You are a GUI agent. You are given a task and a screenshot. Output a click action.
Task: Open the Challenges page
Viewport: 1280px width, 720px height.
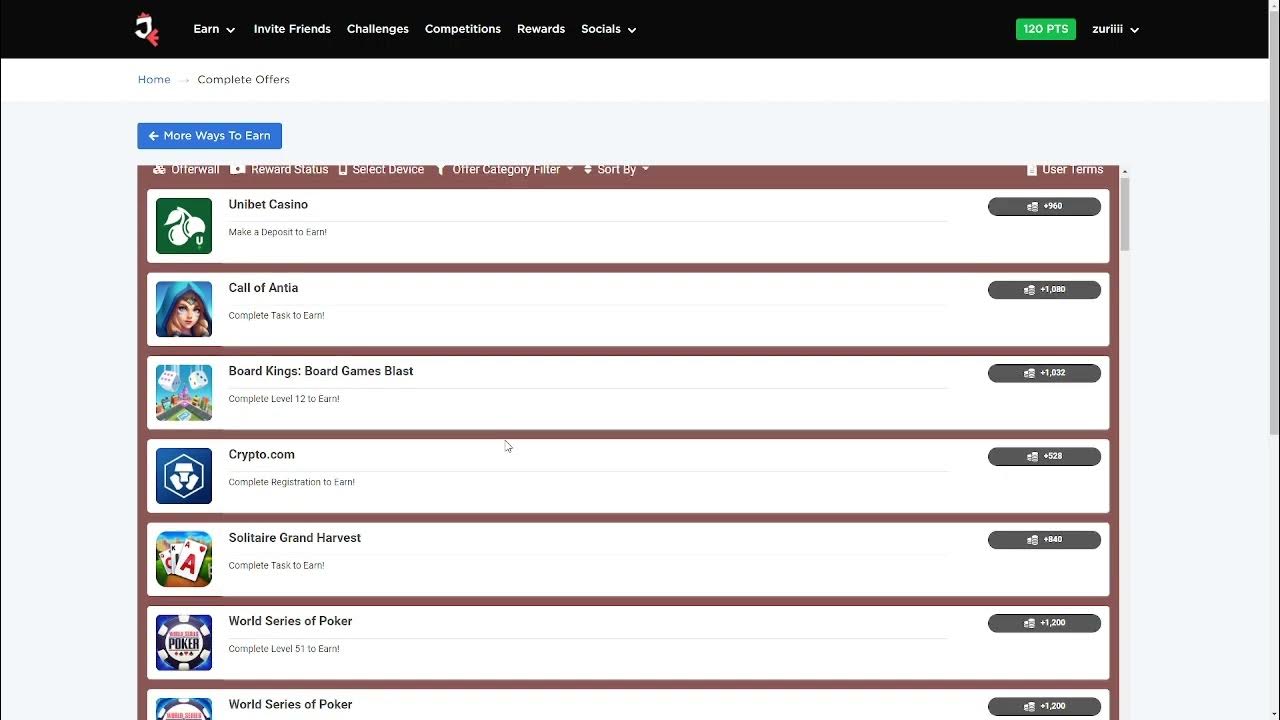[378, 29]
